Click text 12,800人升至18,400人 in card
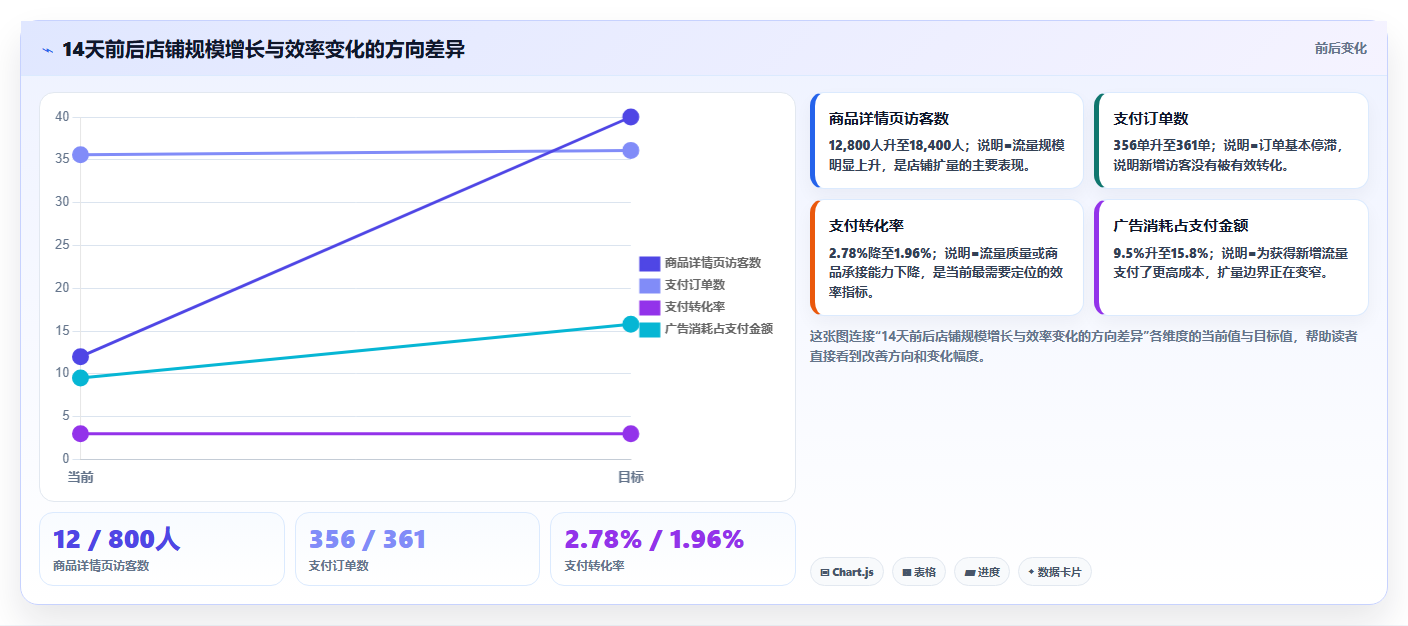1408x626 pixels. point(895,145)
